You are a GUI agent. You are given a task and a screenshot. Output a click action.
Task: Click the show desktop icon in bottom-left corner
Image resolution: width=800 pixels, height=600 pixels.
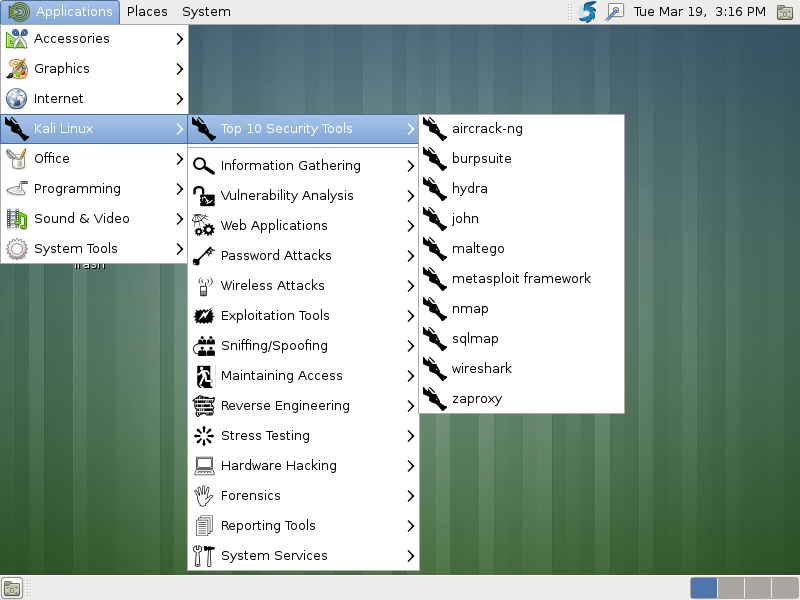click(x=12, y=588)
